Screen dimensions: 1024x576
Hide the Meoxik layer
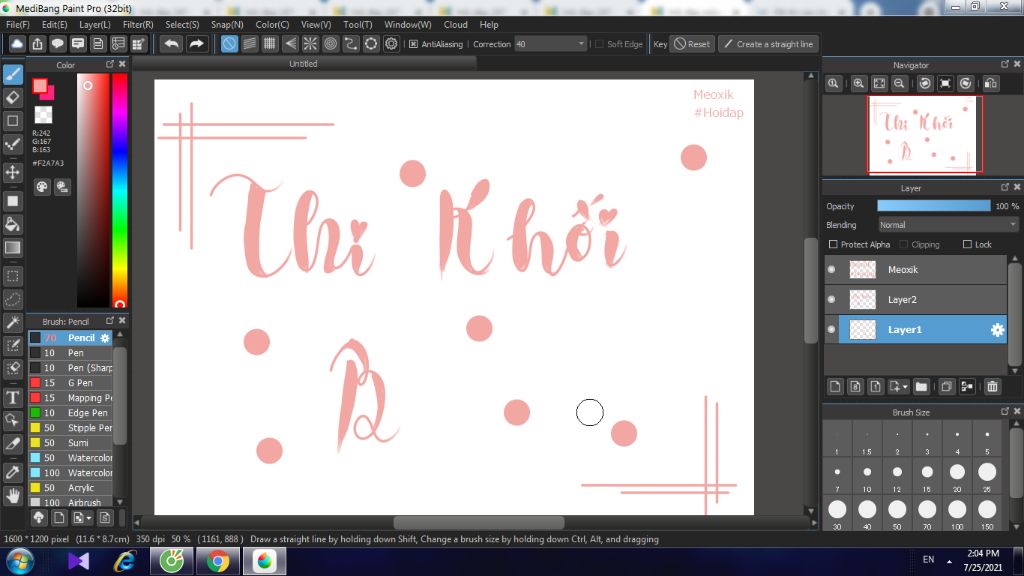pyautogui.click(x=831, y=270)
